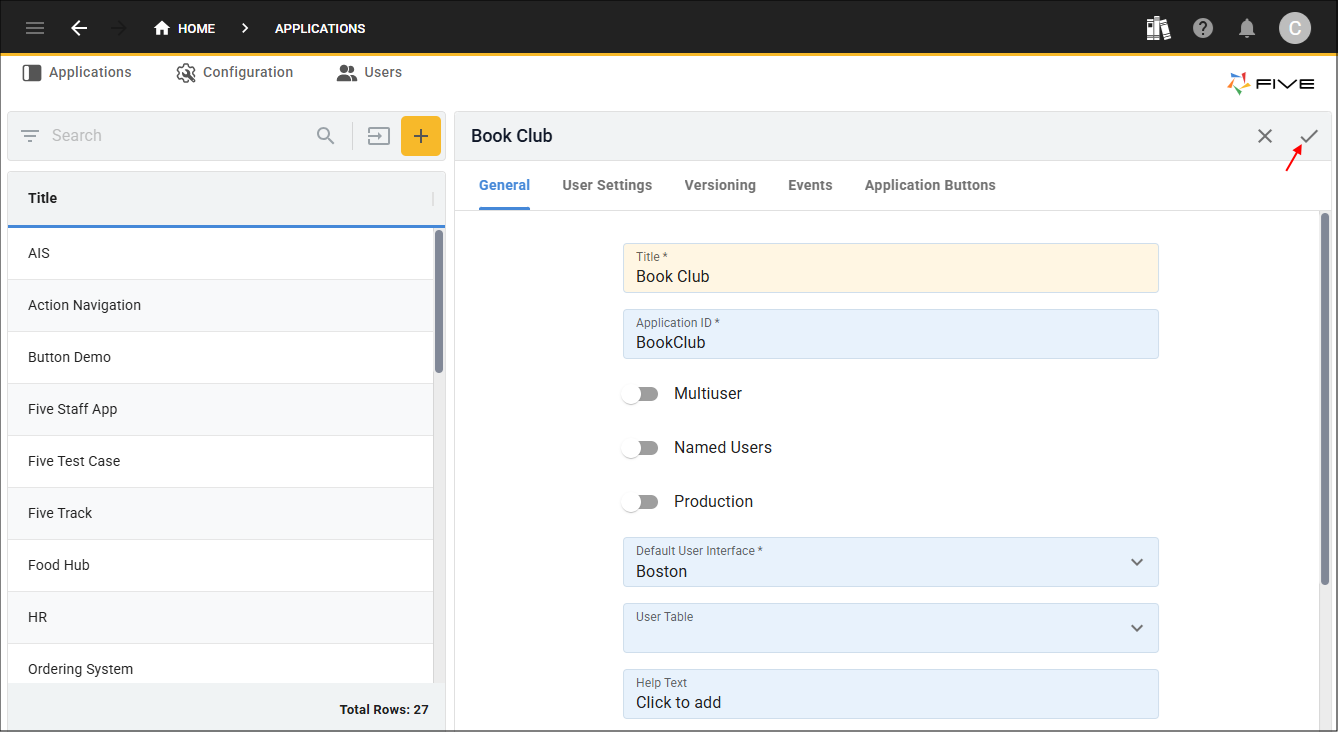1338x732 pixels.
Task: Click the Application ID field
Action: (890, 334)
